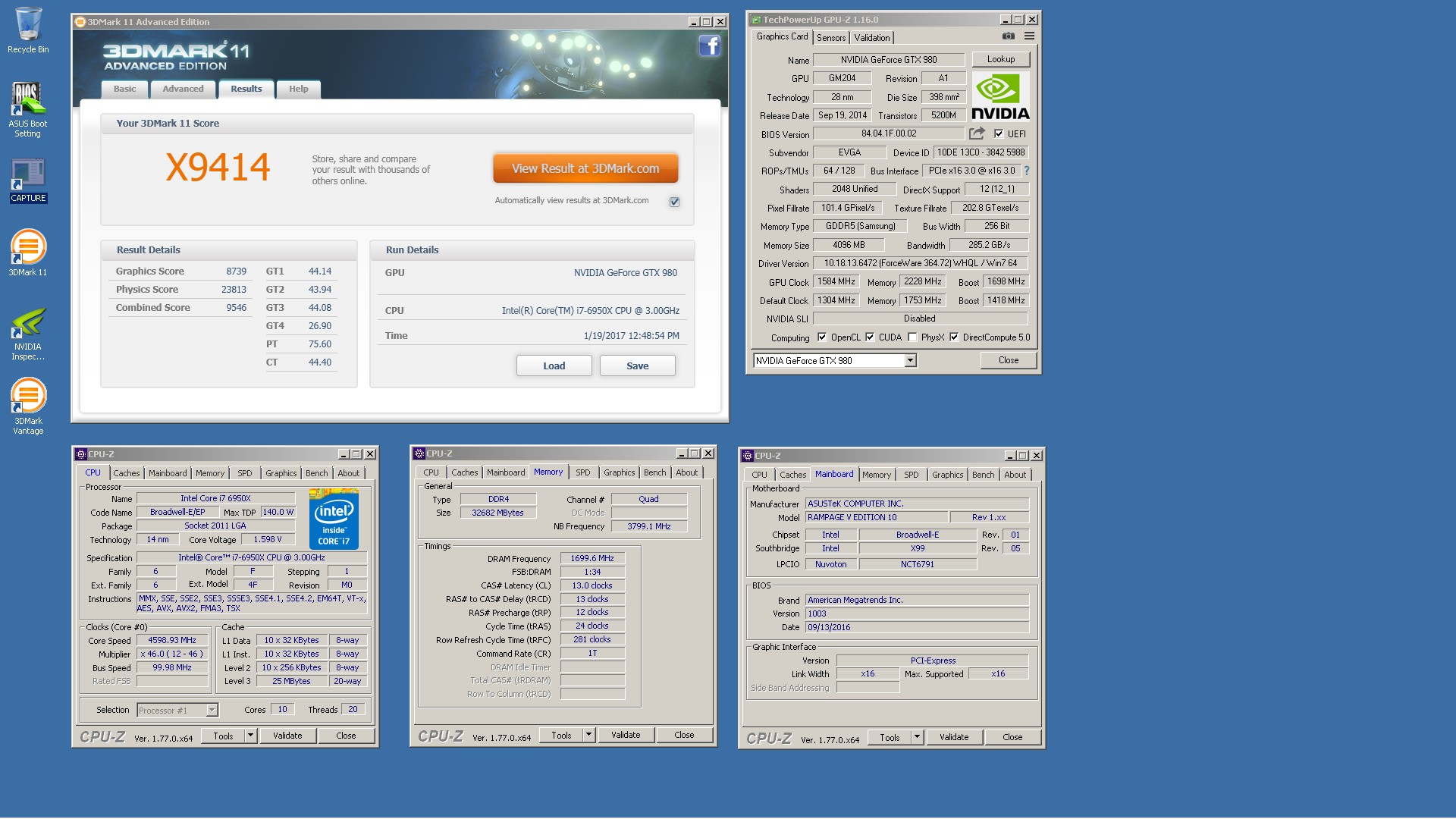The height and width of the screenshot is (819, 1456).
Task: Click the GPU-Z title bar app icon
Action: click(x=756, y=20)
